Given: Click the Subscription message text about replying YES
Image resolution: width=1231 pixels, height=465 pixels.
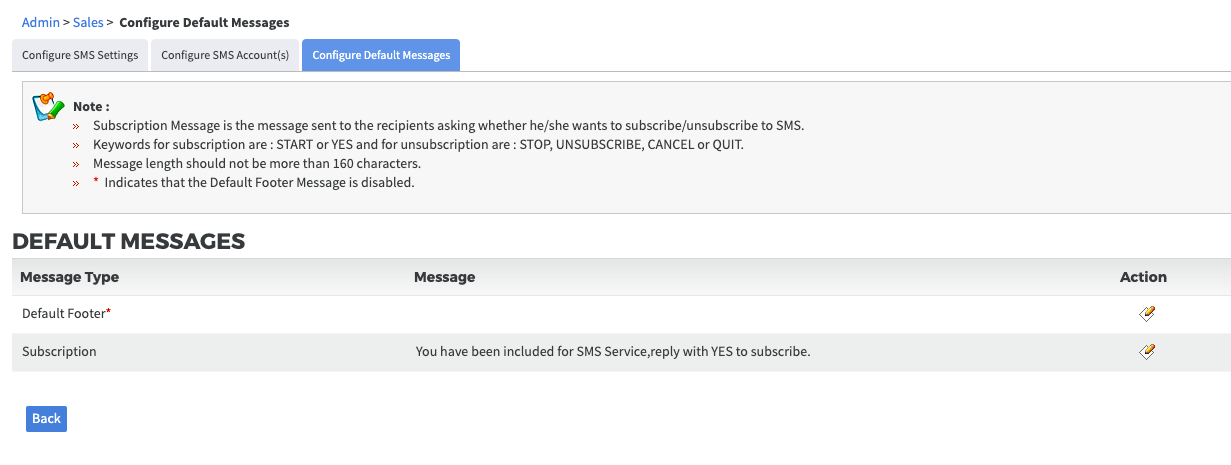Looking at the screenshot, I should tap(612, 352).
